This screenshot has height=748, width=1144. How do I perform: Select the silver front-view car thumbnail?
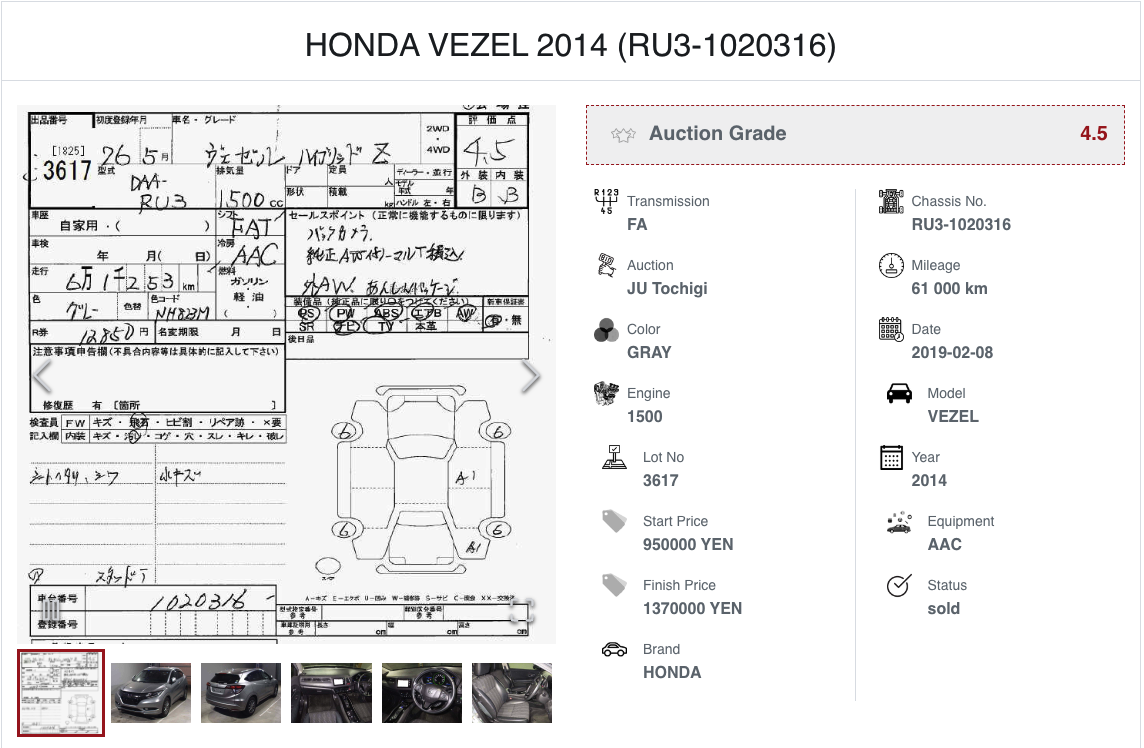[x=151, y=692]
